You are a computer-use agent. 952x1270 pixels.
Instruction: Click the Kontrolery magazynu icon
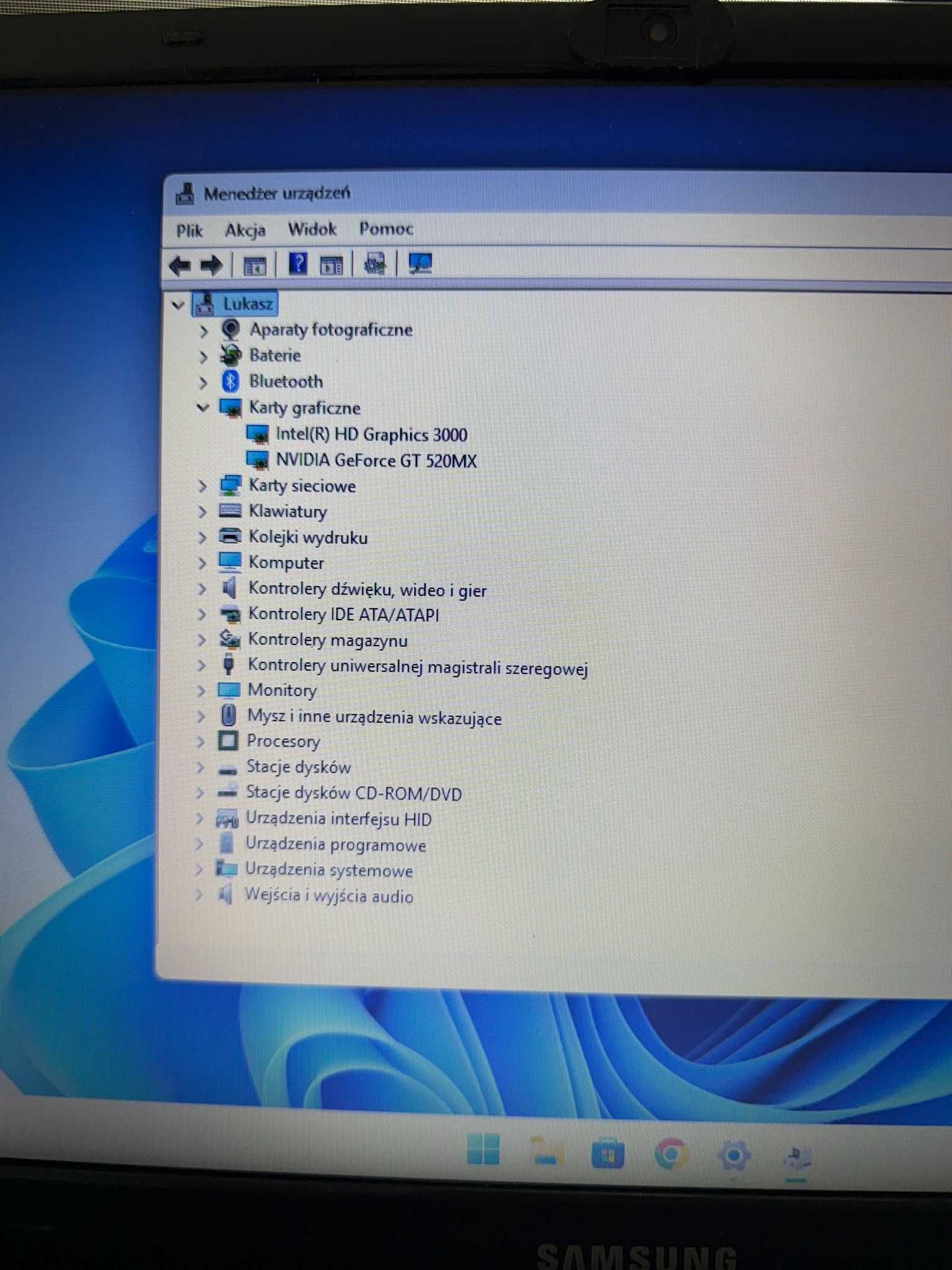point(229,639)
